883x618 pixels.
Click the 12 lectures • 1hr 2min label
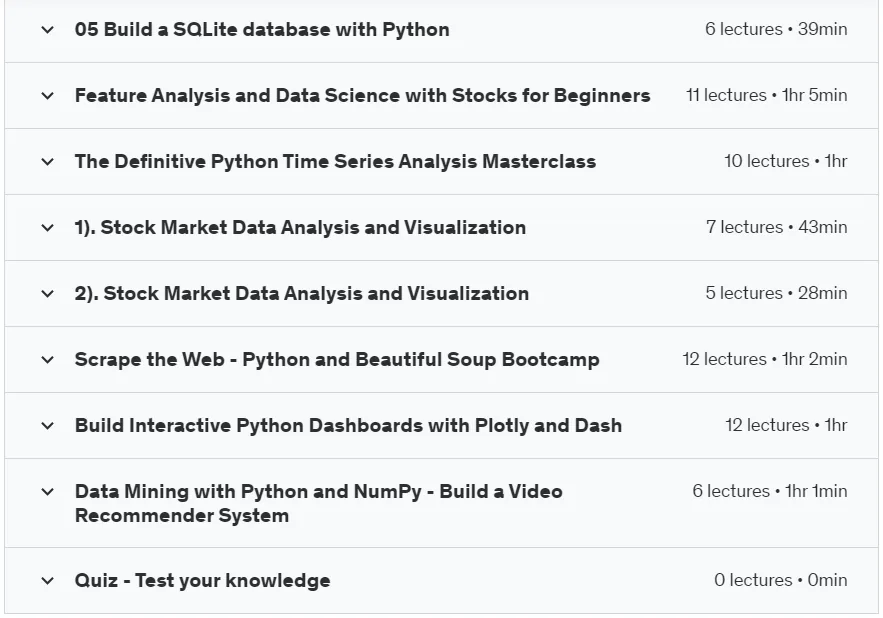[765, 359]
